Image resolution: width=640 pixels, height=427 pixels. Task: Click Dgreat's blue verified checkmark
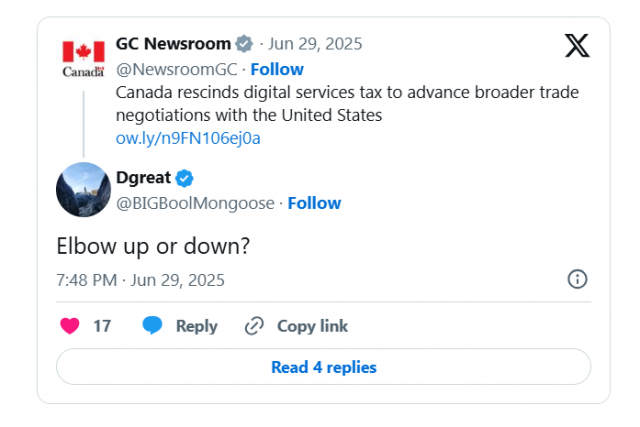tap(184, 178)
